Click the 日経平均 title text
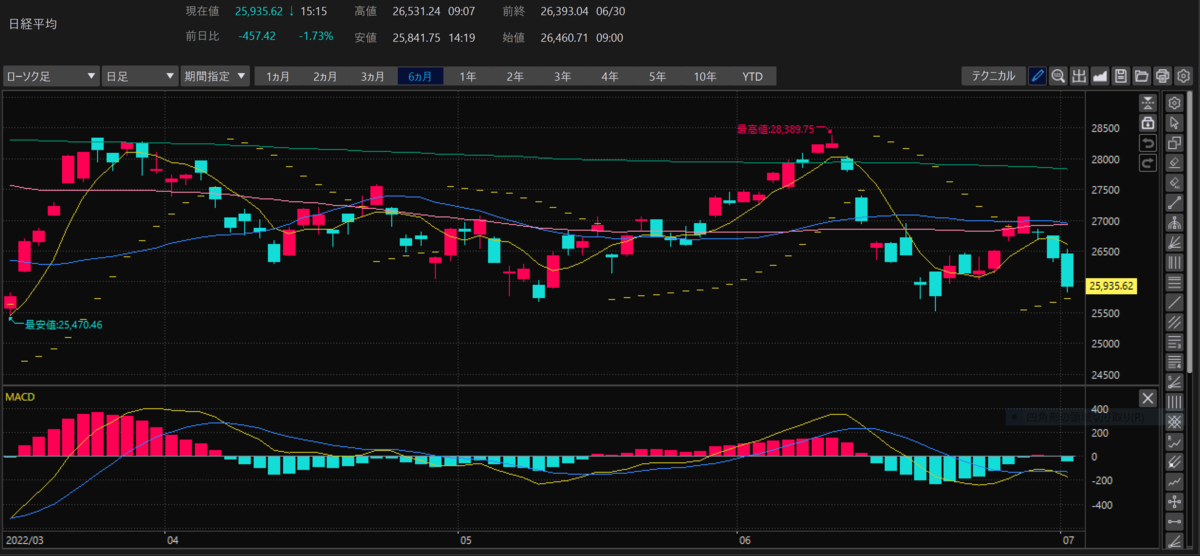Viewport: 1200px width, 556px height. point(33,22)
